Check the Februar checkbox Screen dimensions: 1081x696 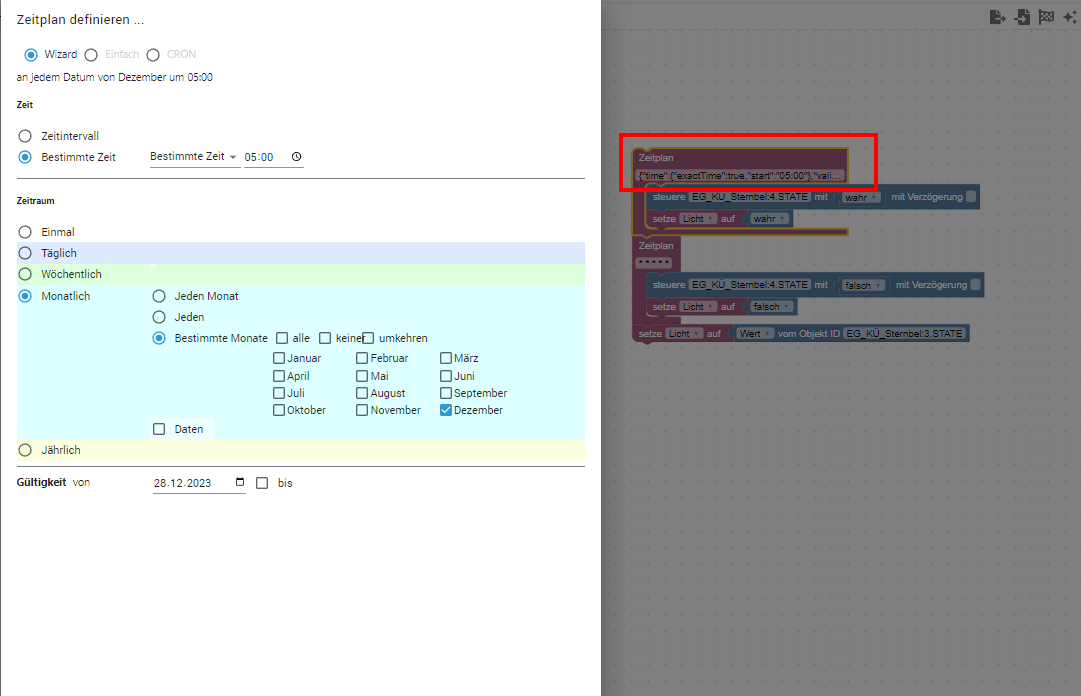point(362,358)
